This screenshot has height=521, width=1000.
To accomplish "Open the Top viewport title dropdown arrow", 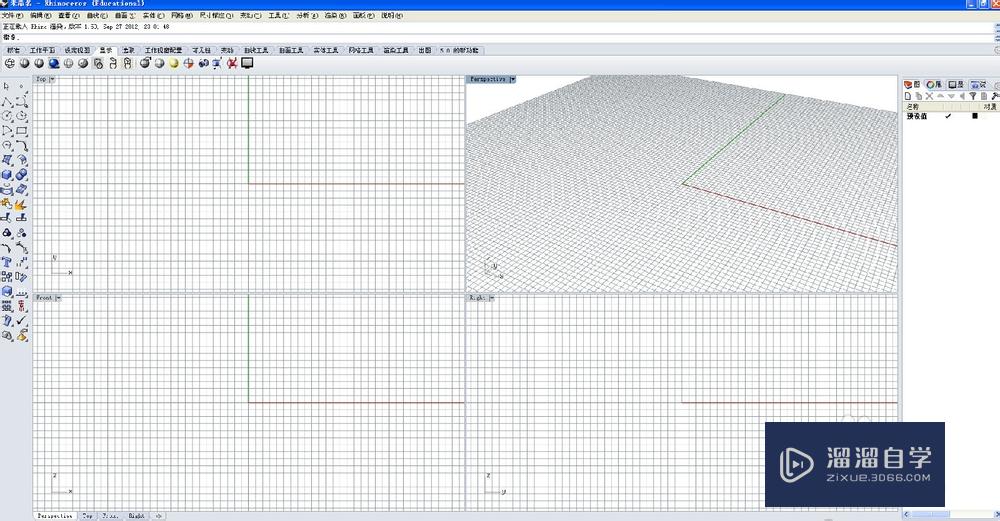I will [52, 79].
